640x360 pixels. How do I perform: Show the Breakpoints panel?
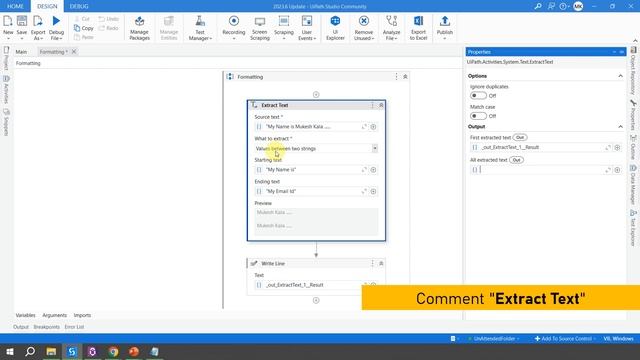click(x=47, y=327)
